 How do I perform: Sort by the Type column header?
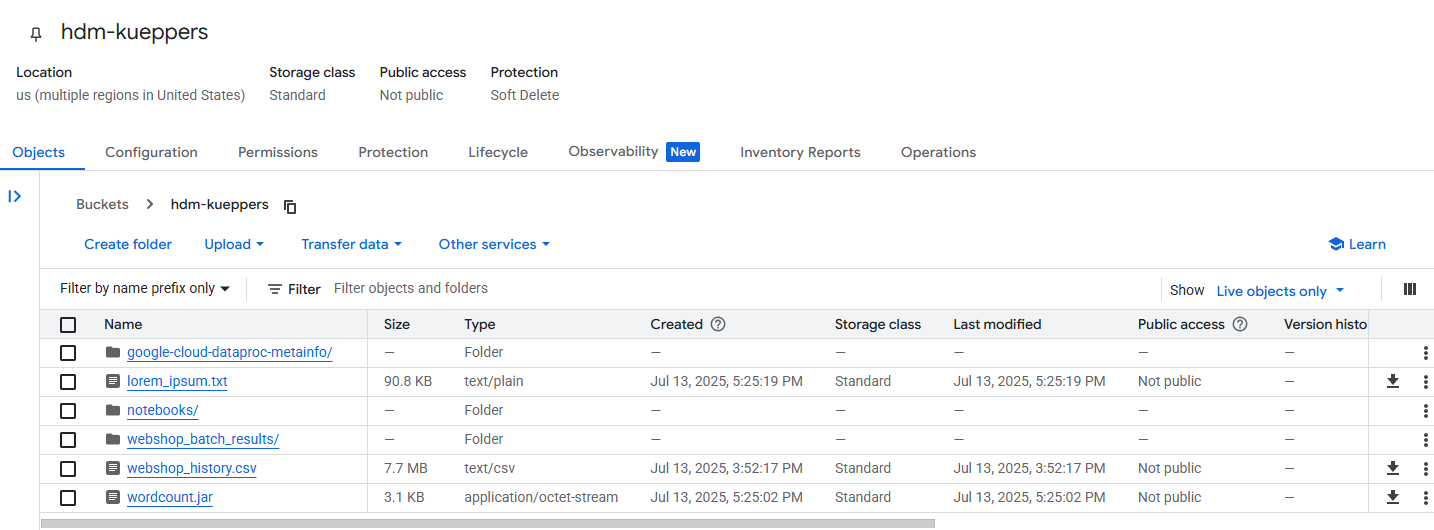point(480,324)
